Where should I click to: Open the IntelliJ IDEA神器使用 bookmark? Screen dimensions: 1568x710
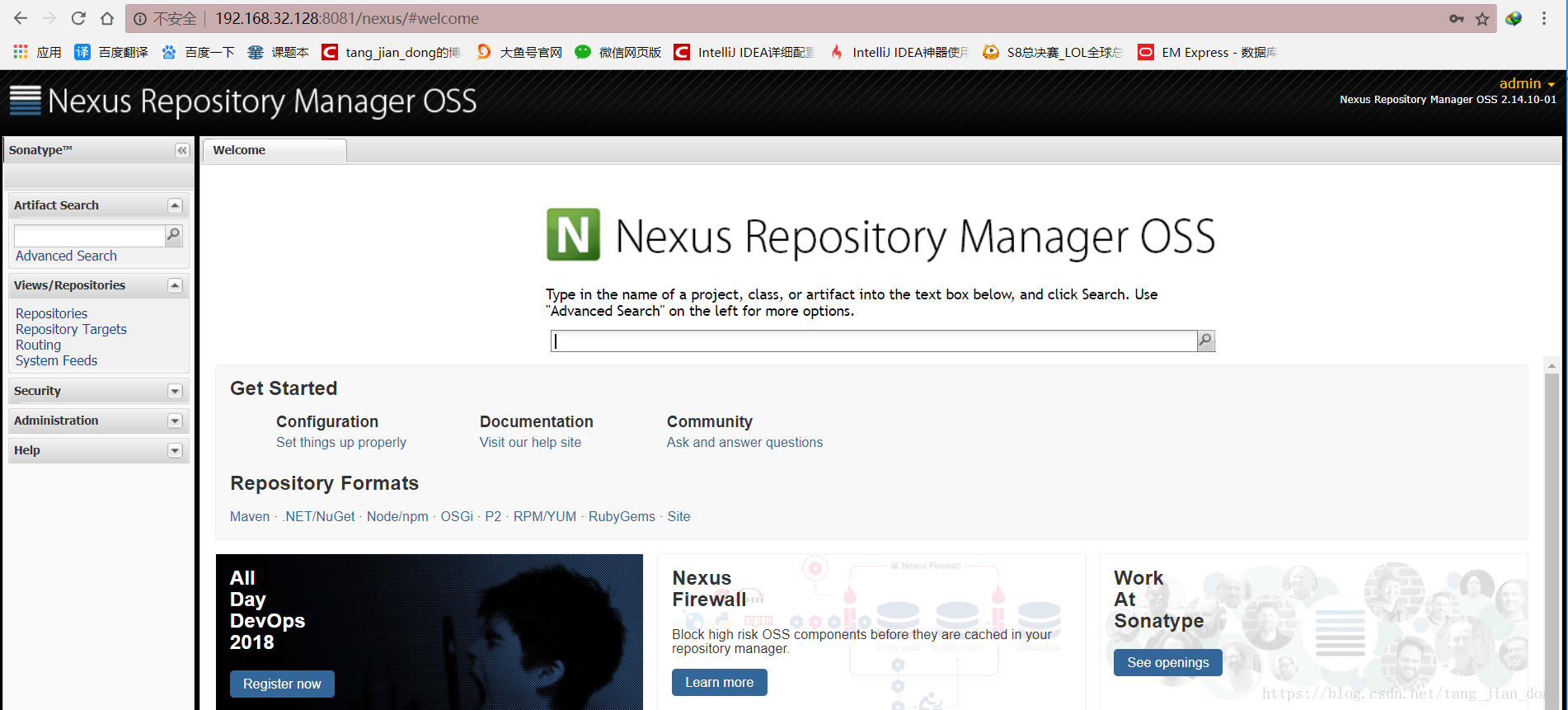899,52
